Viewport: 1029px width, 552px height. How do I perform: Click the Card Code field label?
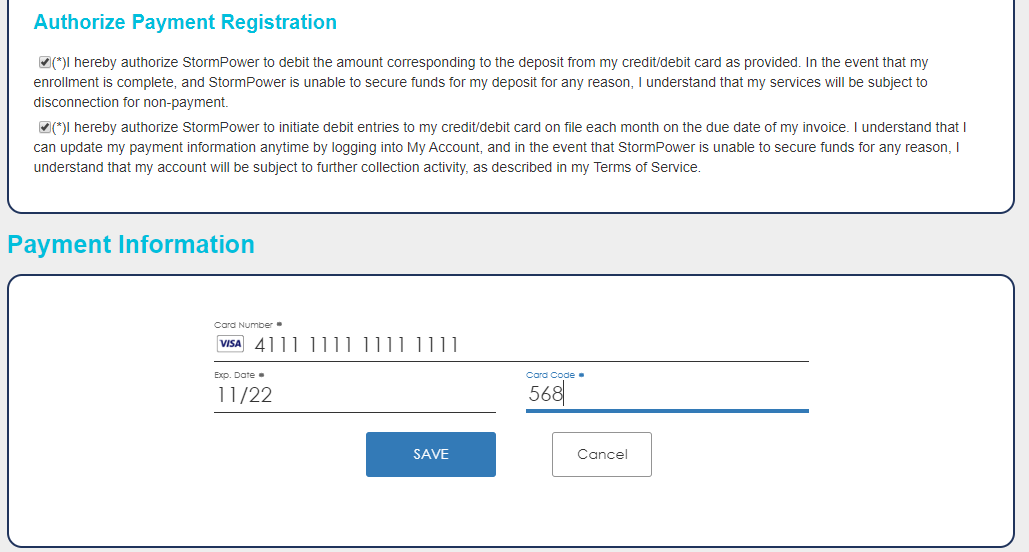point(550,375)
